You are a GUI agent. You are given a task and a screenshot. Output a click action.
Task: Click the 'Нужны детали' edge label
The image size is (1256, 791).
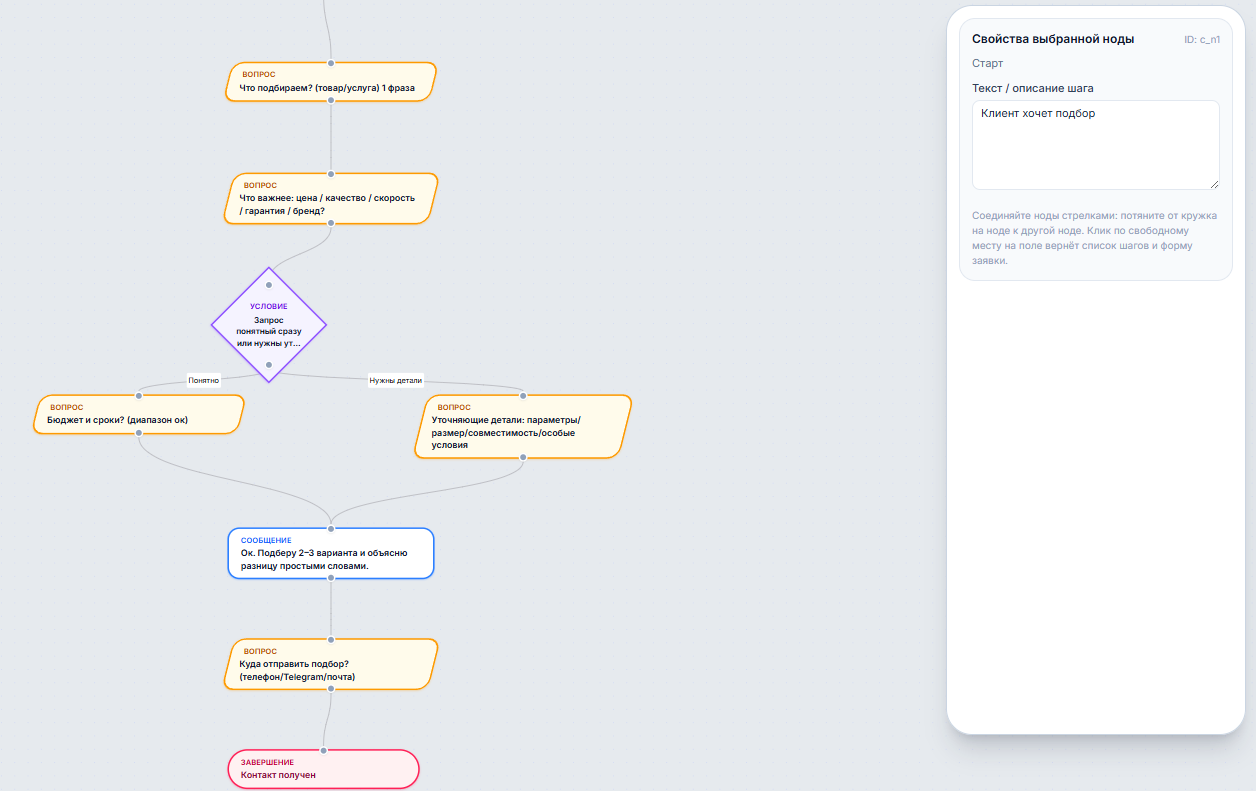click(396, 380)
